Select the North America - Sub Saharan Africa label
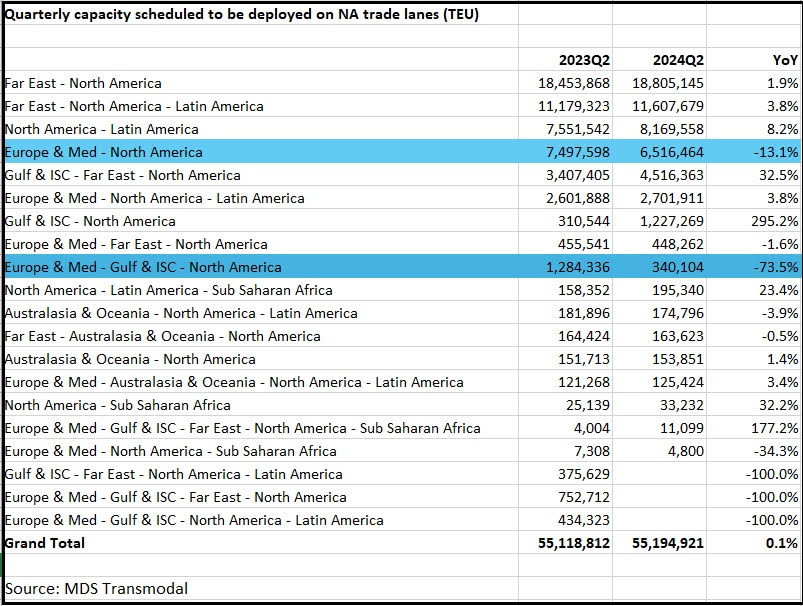The width and height of the screenshot is (803, 606). pos(118,405)
